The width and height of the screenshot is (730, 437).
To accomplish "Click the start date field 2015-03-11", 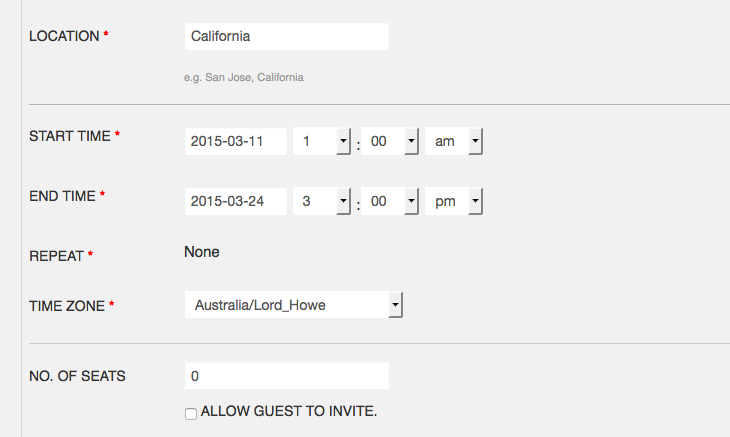I will pos(236,142).
